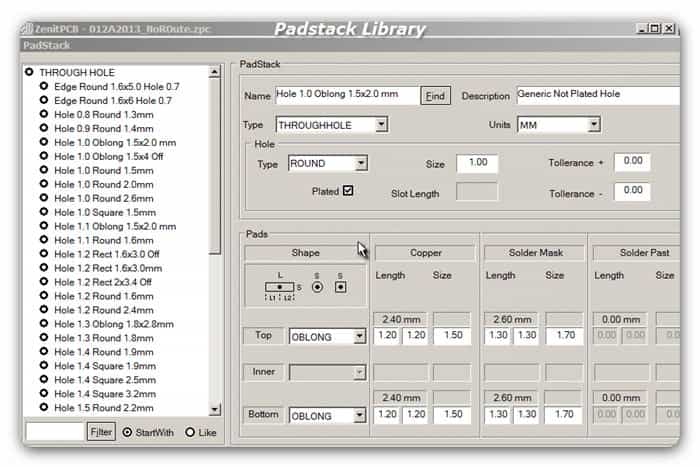
Task: Select Hole 1.0 Round 2.6mm
Action: tap(104, 198)
